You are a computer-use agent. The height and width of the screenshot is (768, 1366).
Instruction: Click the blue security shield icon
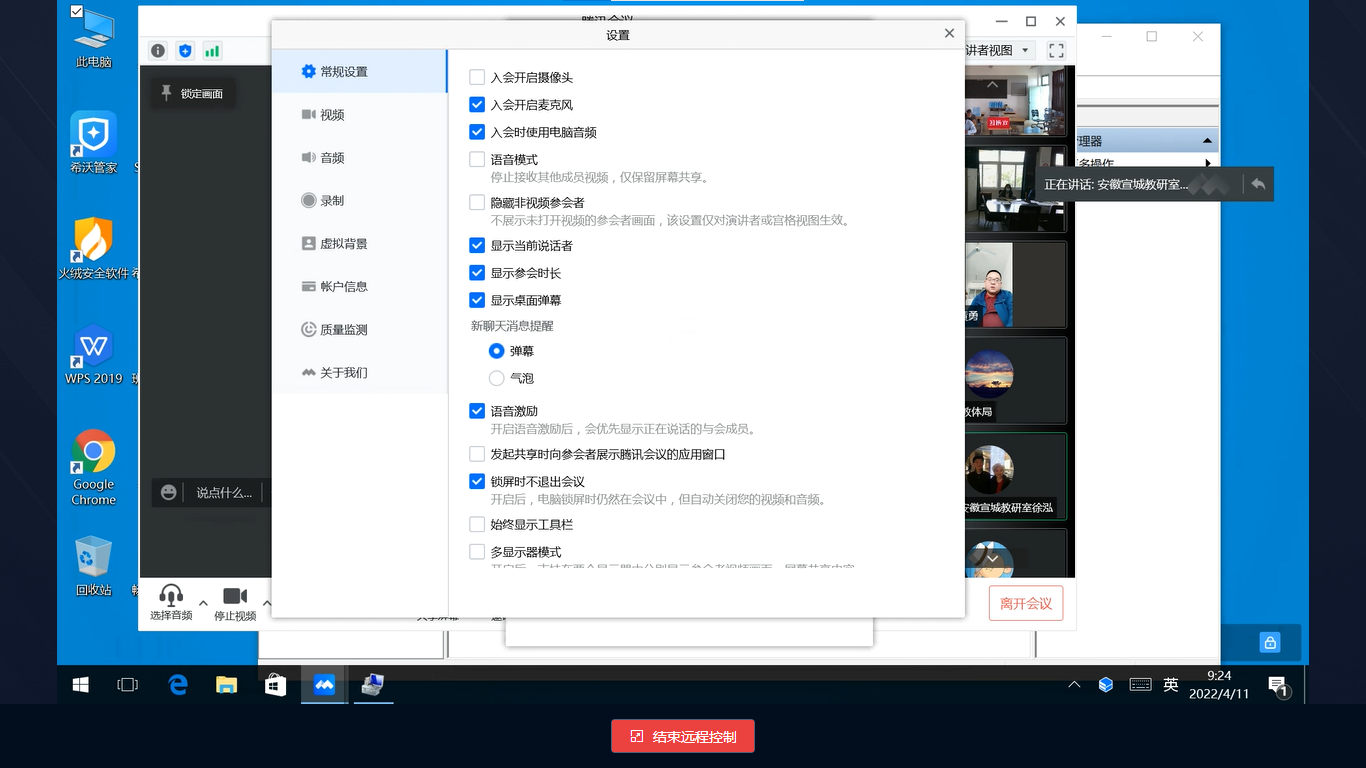[185, 50]
